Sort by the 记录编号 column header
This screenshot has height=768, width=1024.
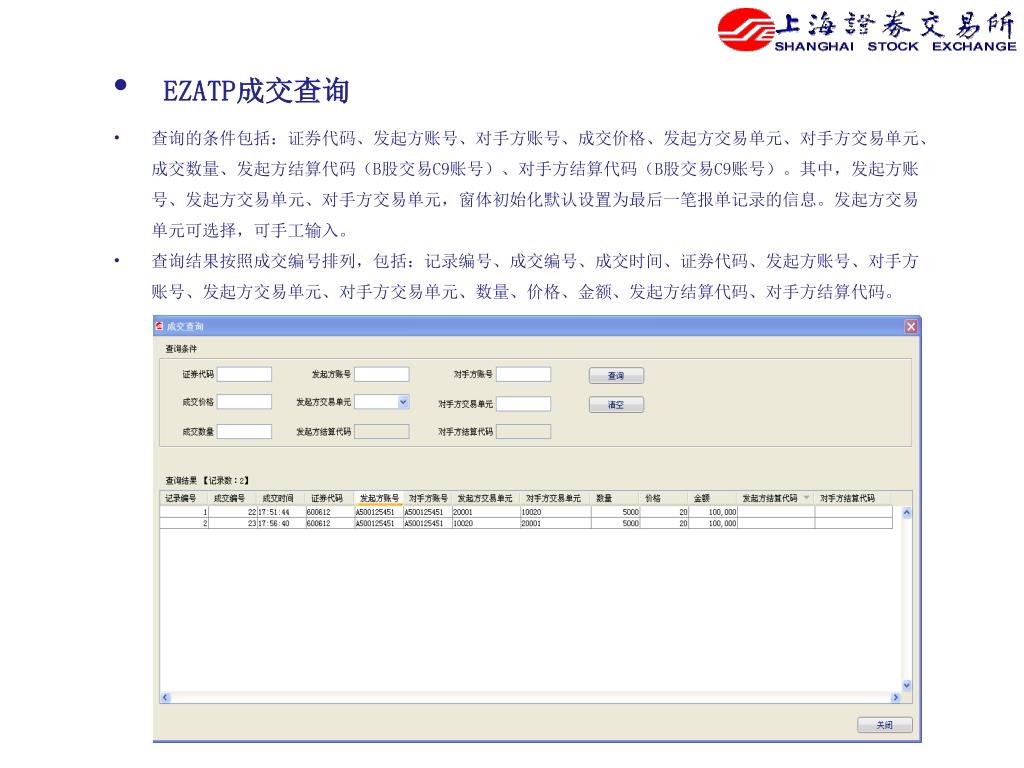[x=184, y=498]
